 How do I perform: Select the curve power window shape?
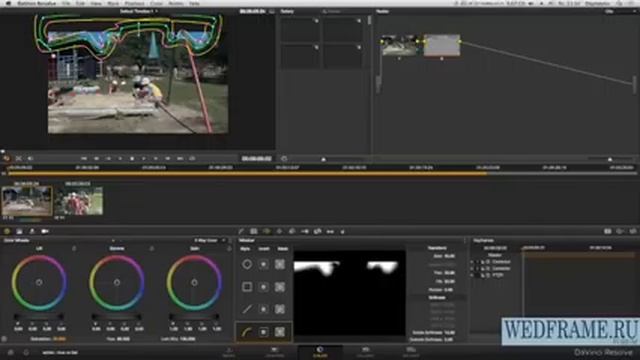point(247,332)
